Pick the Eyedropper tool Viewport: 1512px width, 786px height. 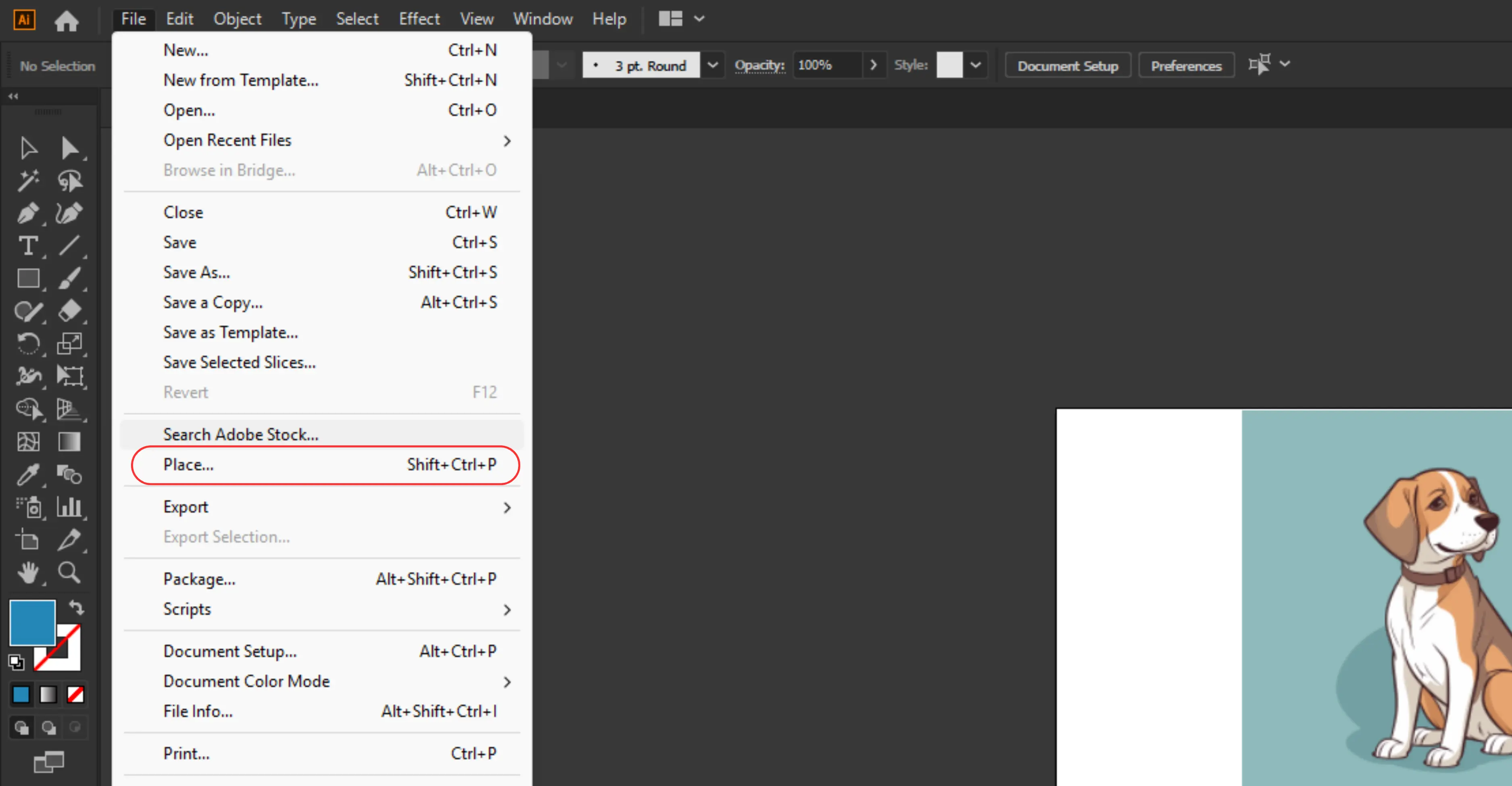pyautogui.click(x=27, y=474)
